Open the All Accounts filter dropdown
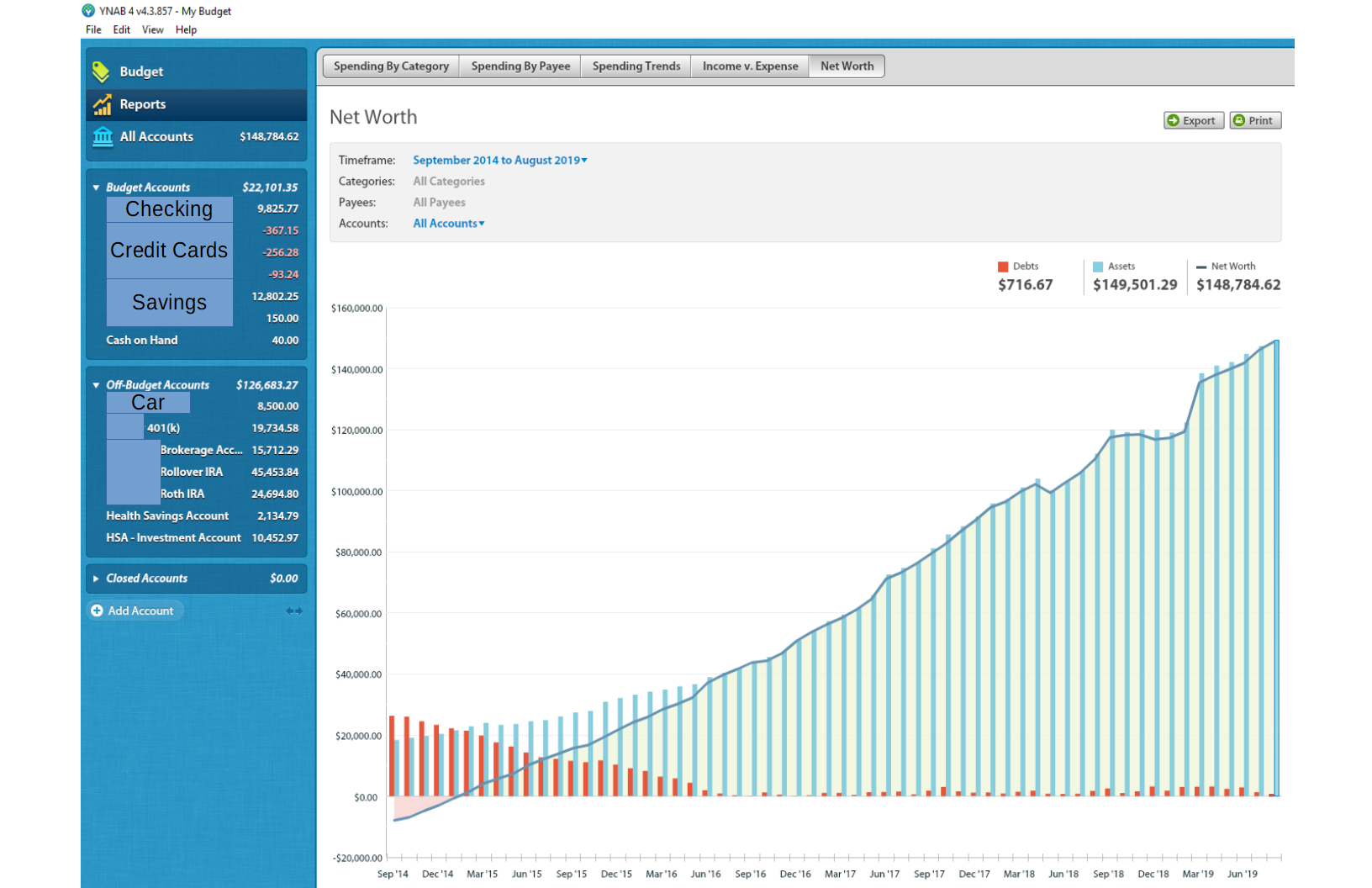 (448, 223)
